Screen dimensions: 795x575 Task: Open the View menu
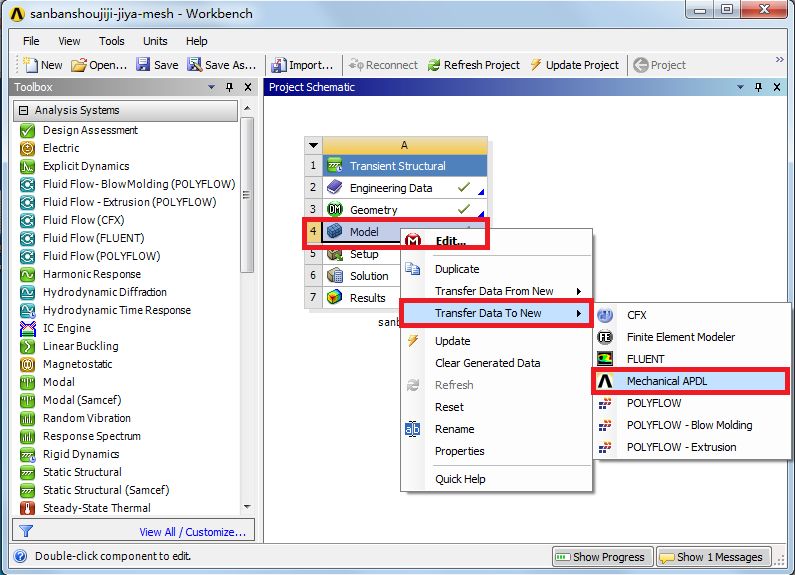[x=69, y=41]
